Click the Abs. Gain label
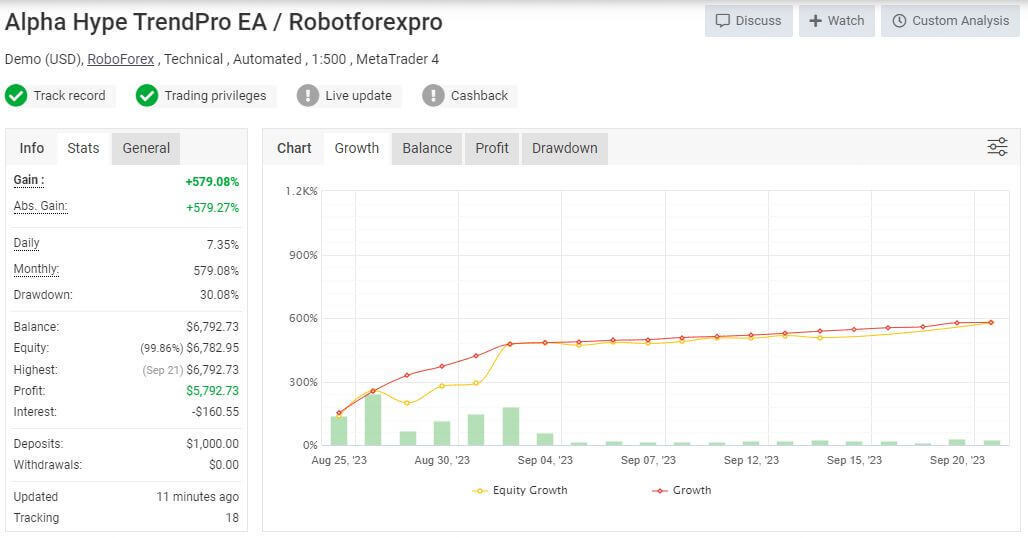Viewport: 1028px width, 538px height. 40,206
